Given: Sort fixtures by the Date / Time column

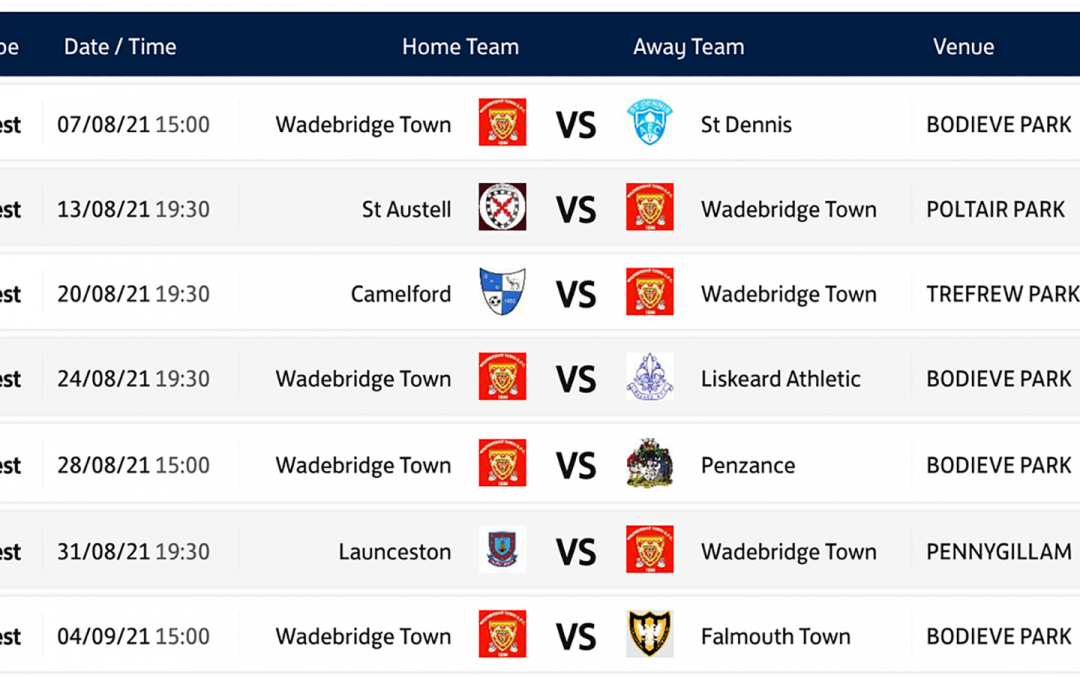Looking at the screenshot, I should 120,46.
